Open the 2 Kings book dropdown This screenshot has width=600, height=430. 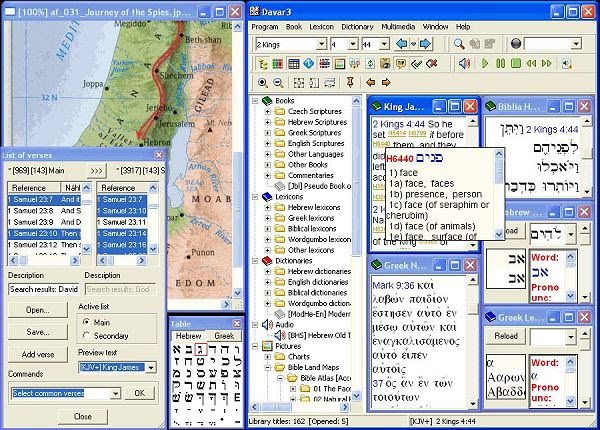(x=321, y=44)
